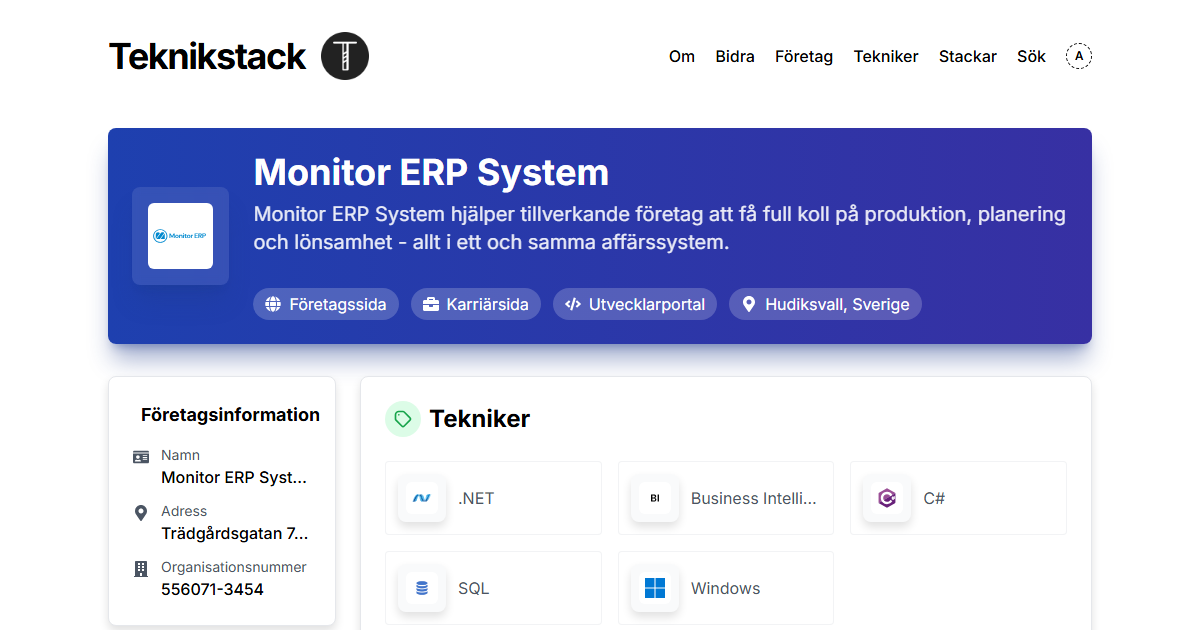1200x630 pixels.
Task: Go to Företag in the navigation
Action: pos(804,57)
